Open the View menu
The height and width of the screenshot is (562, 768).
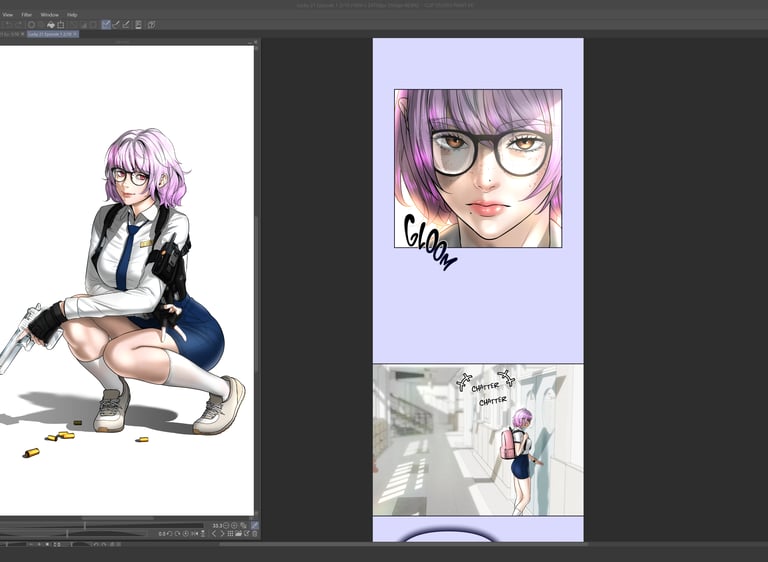[8, 15]
